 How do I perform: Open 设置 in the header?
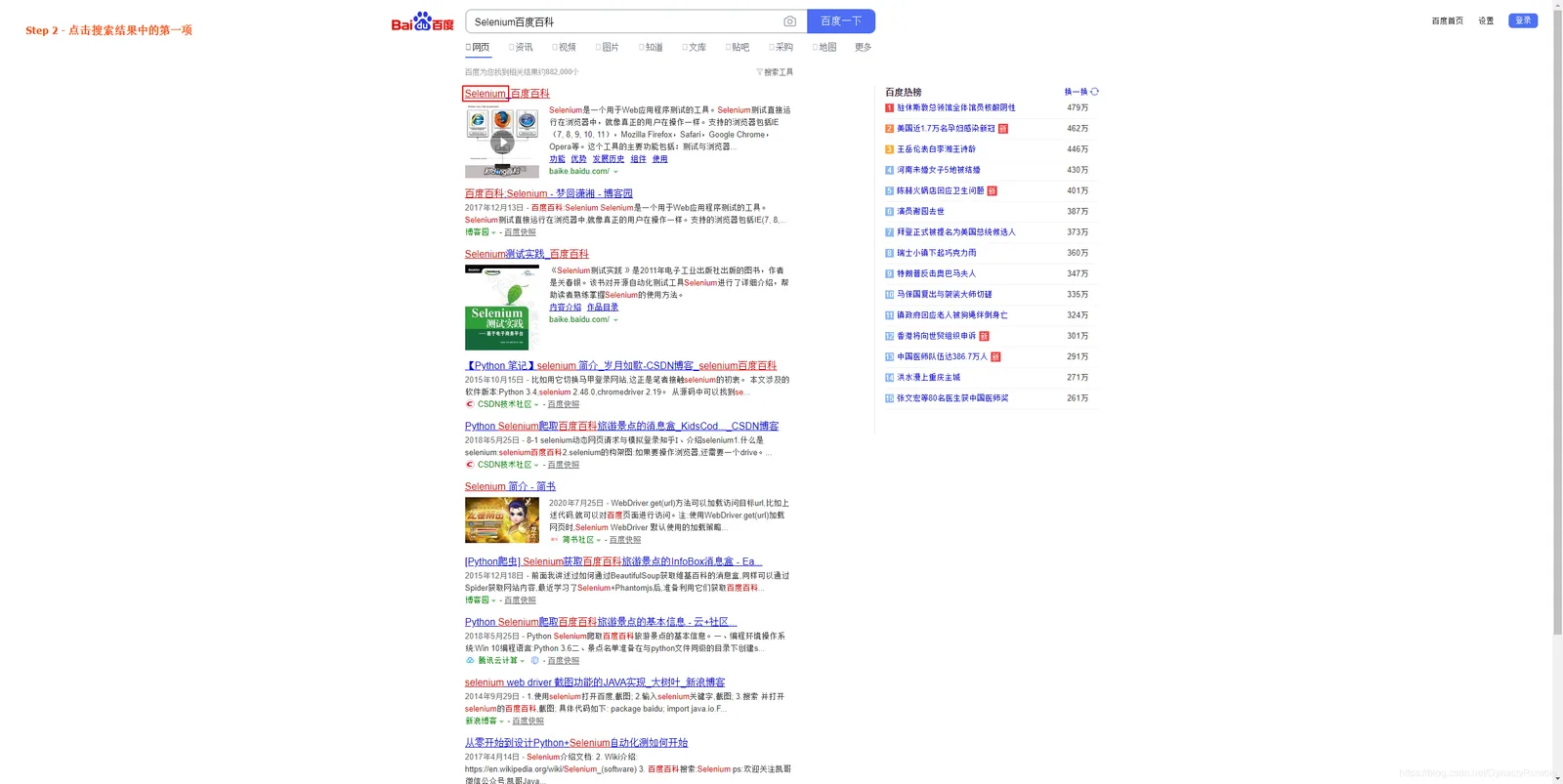1486,21
